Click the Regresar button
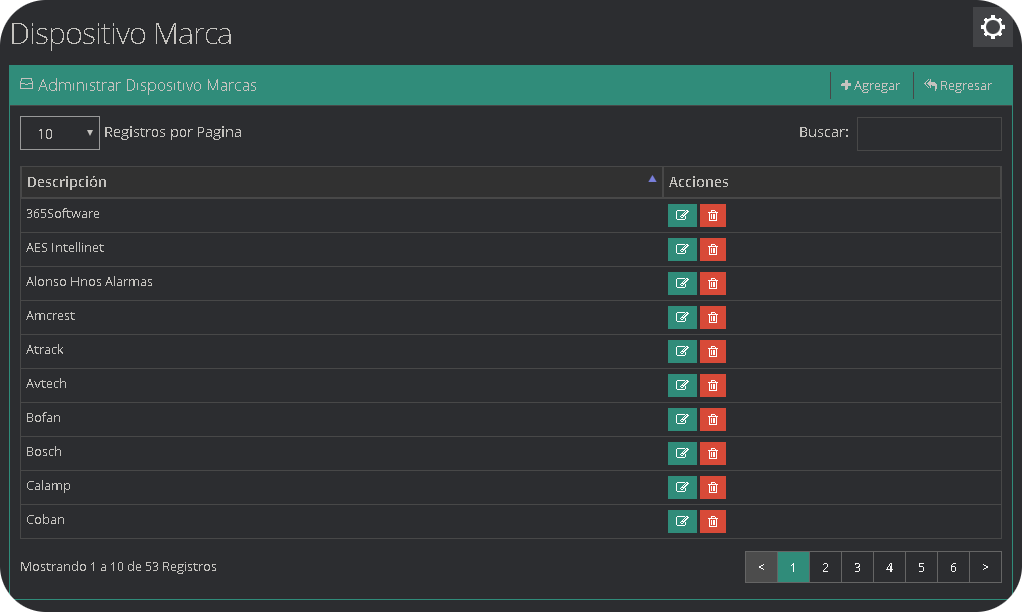The height and width of the screenshot is (612, 1022). 958,86
